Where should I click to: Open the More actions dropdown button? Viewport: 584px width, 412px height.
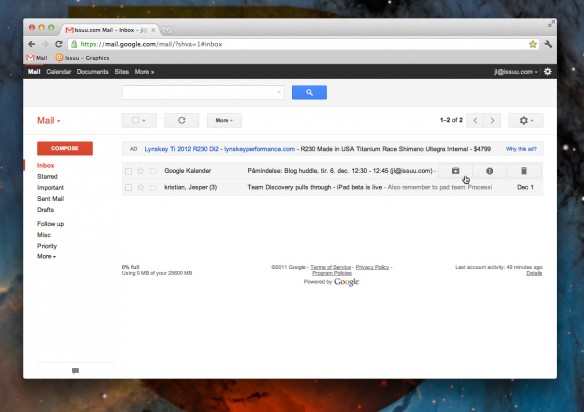pos(224,120)
